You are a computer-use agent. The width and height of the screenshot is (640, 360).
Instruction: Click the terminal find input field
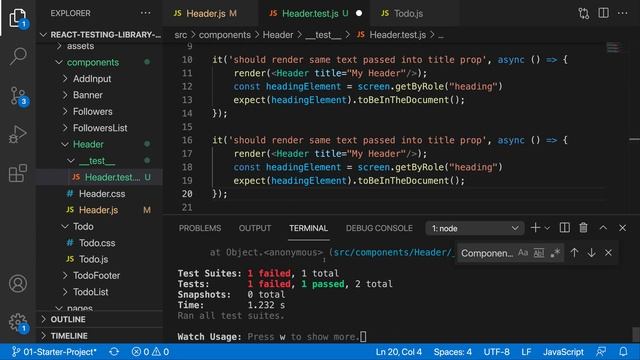(487, 253)
